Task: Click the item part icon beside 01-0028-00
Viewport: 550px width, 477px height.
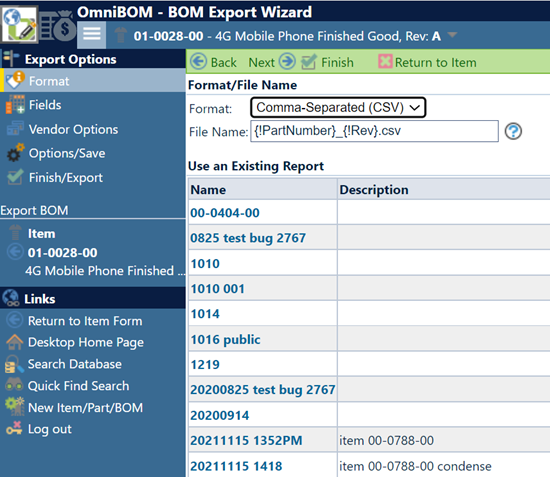Action: [x=121, y=35]
